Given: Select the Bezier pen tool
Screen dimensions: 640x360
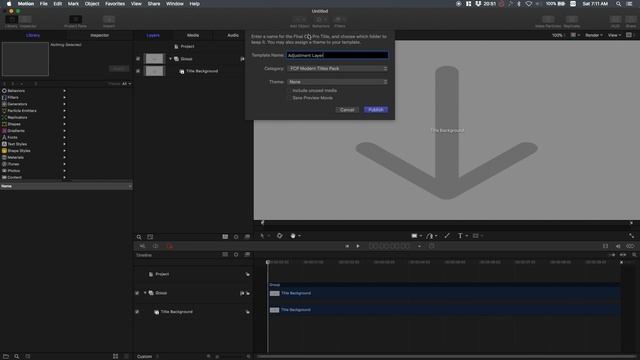Looking at the screenshot, I should [430, 236].
